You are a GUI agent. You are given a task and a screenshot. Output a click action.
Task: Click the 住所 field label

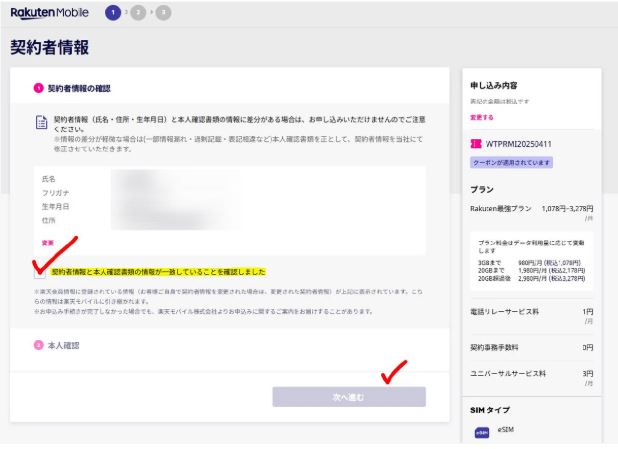click(x=48, y=220)
